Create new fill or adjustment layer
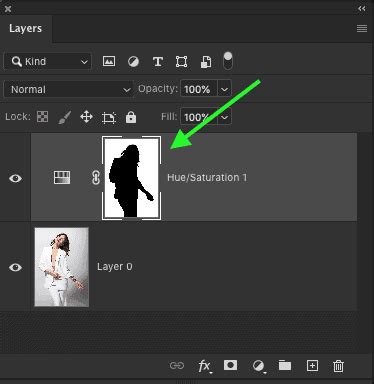This screenshot has height=384, width=374. coord(259,366)
